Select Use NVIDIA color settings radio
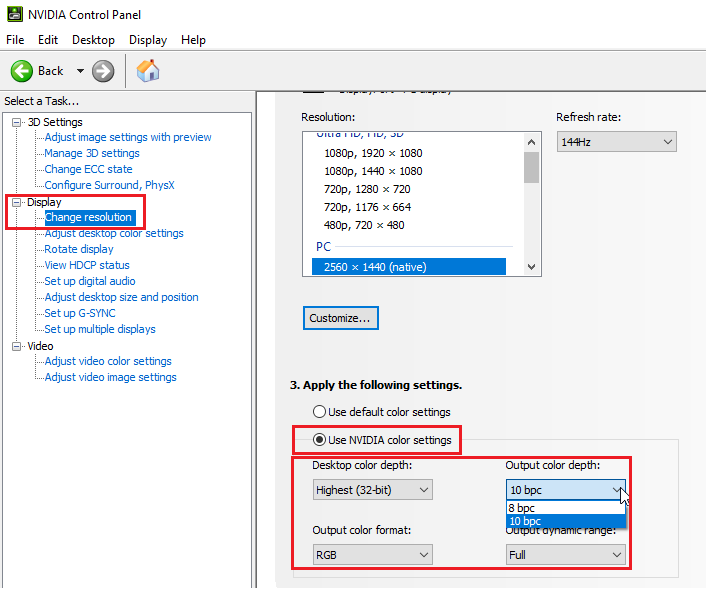 coord(320,440)
